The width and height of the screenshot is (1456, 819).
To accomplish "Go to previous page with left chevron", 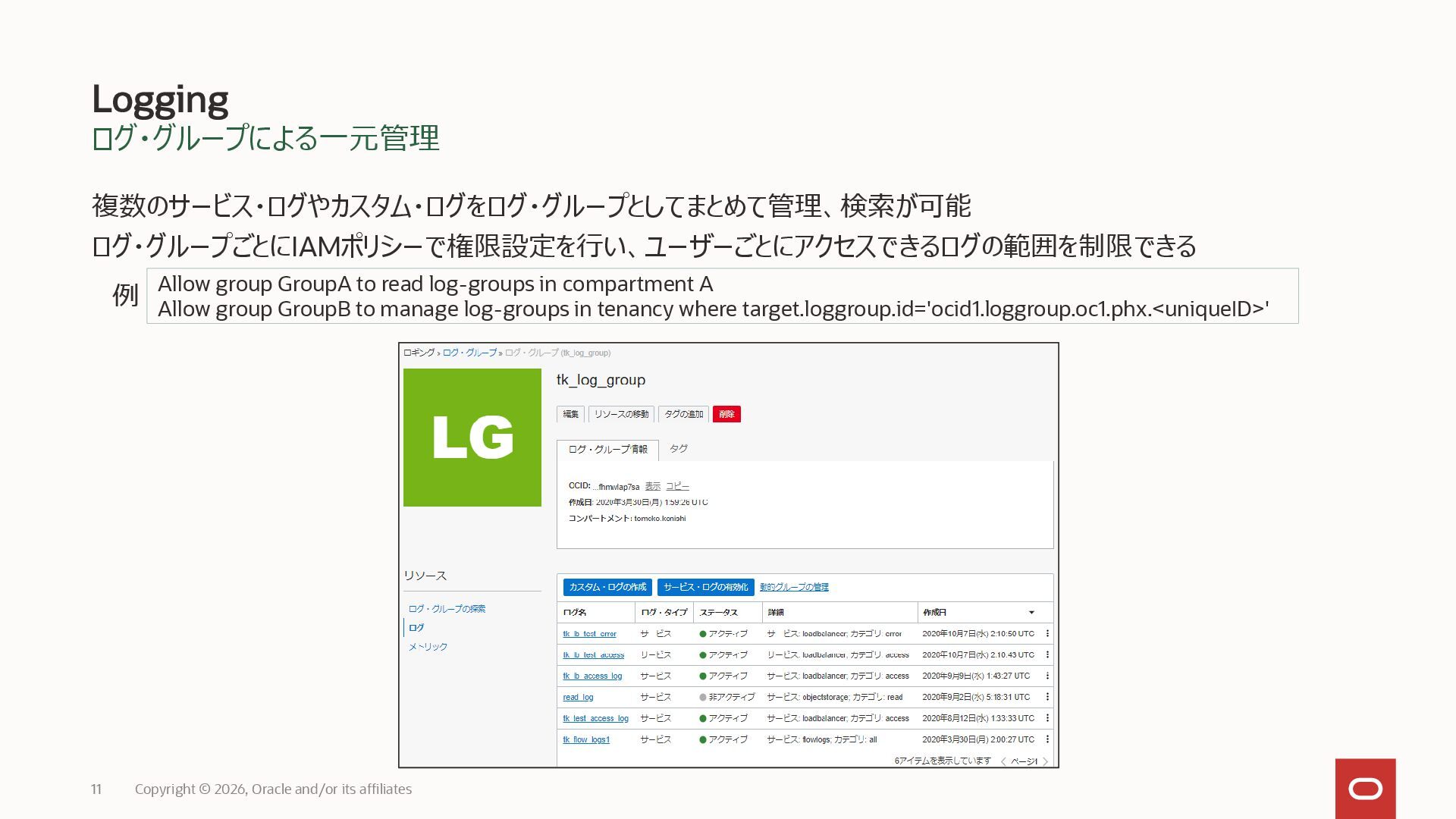I will (x=1003, y=761).
